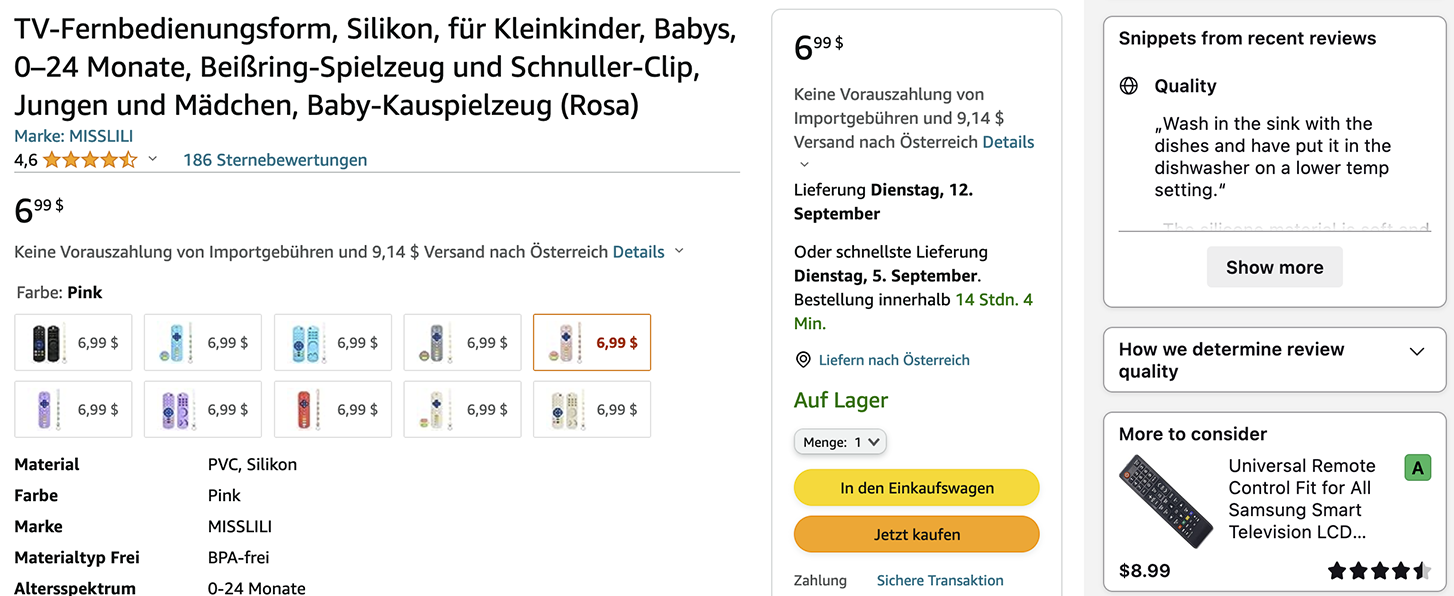Select the light blue double-remote variant
The height and width of the screenshot is (596, 1454).
(x=333, y=343)
